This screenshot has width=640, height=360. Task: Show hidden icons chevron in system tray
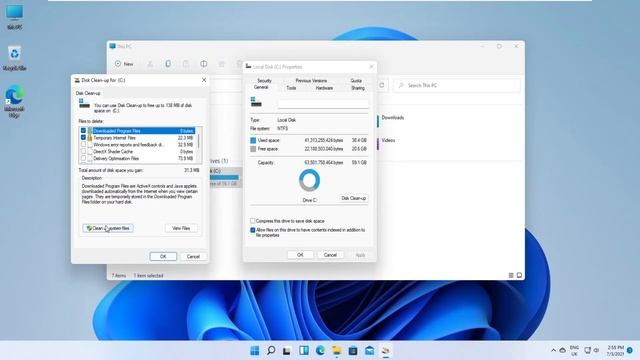point(553,350)
